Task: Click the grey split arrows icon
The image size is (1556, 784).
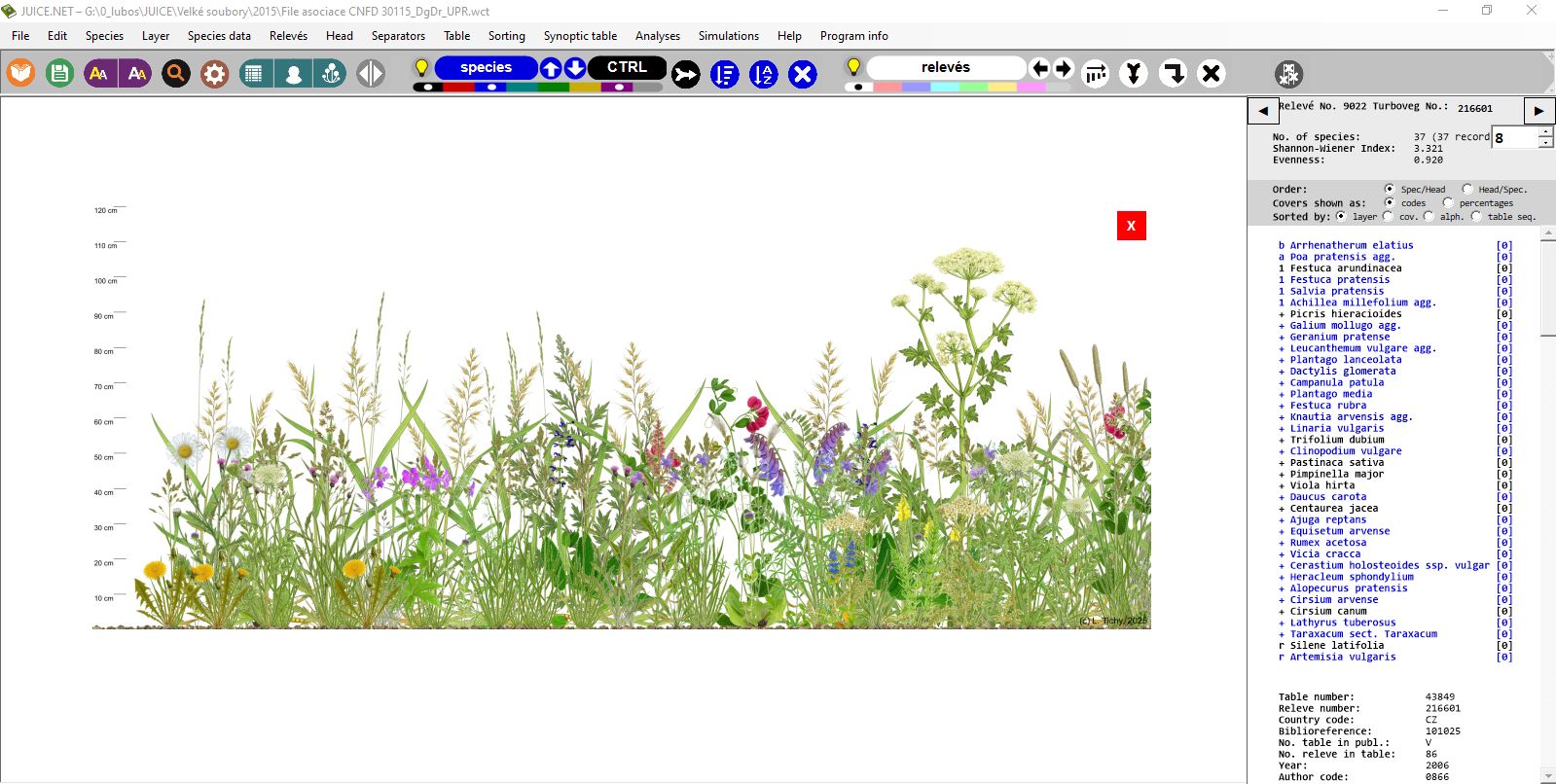Action: [x=371, y=73]
